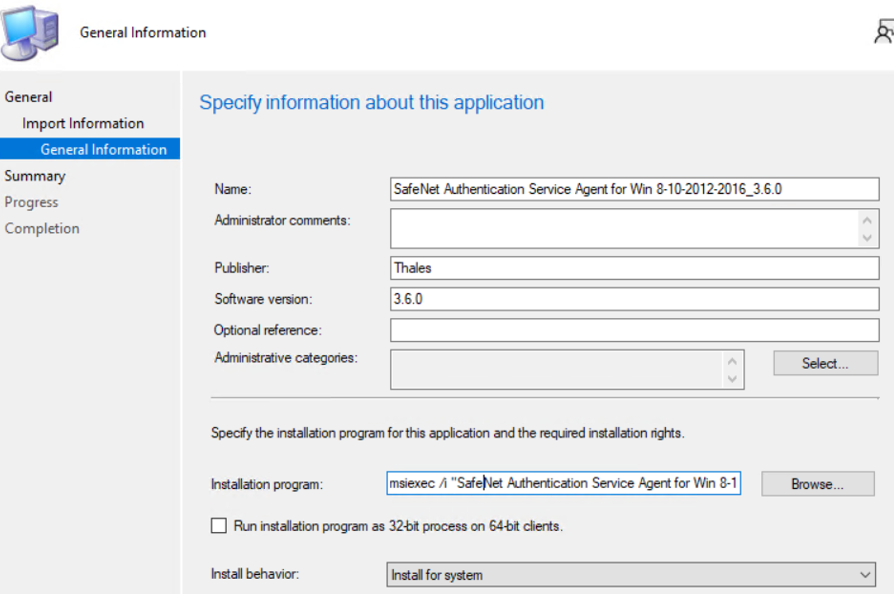The image size is (894, 594).
Task: Open the Install behavior dropdown
Action: click(631, 575)
